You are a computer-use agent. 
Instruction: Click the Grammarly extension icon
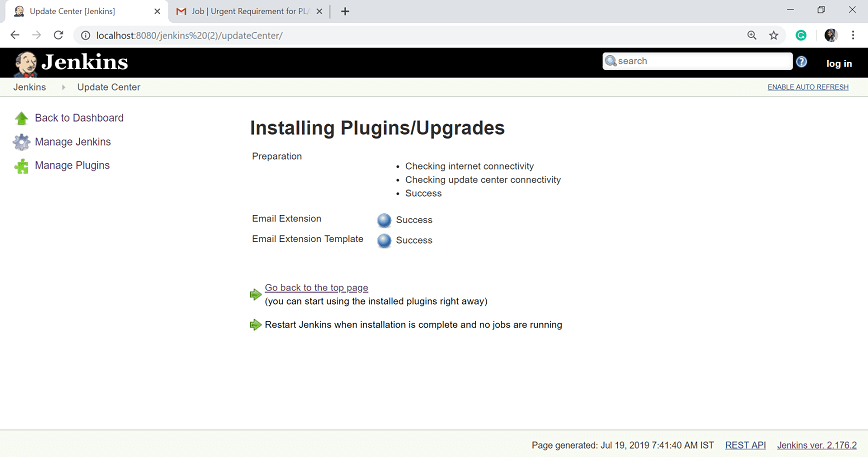[x=801, y=35]
